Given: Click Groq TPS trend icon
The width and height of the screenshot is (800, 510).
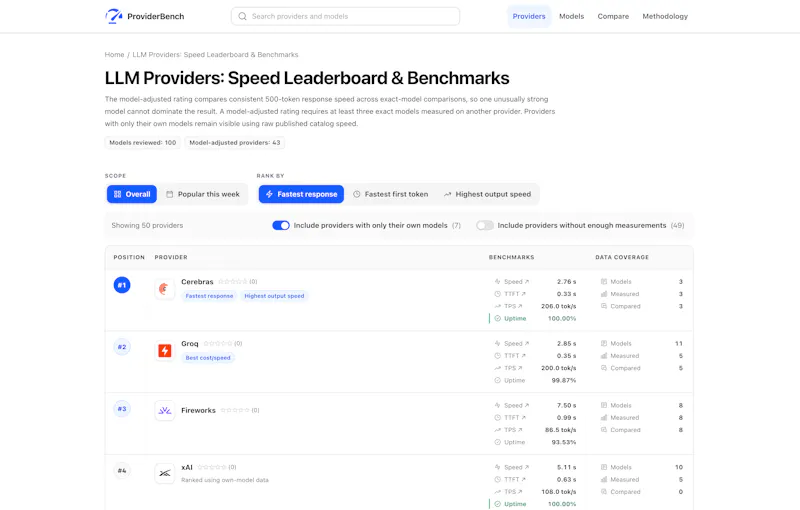Looking at the screenshot, I should click(497, 368).
